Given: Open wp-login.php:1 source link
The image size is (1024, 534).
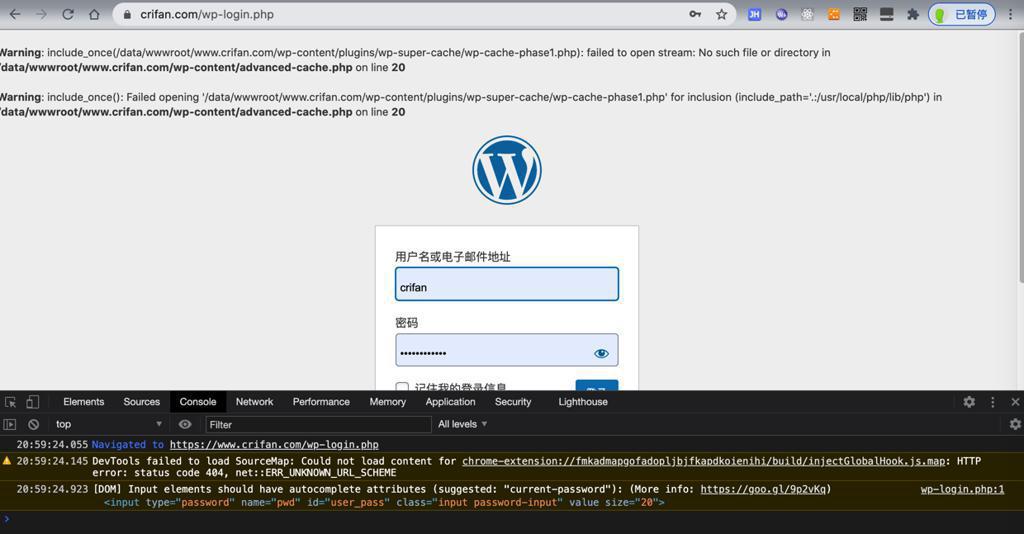Looking at the screenshot, I should point(963,489).
